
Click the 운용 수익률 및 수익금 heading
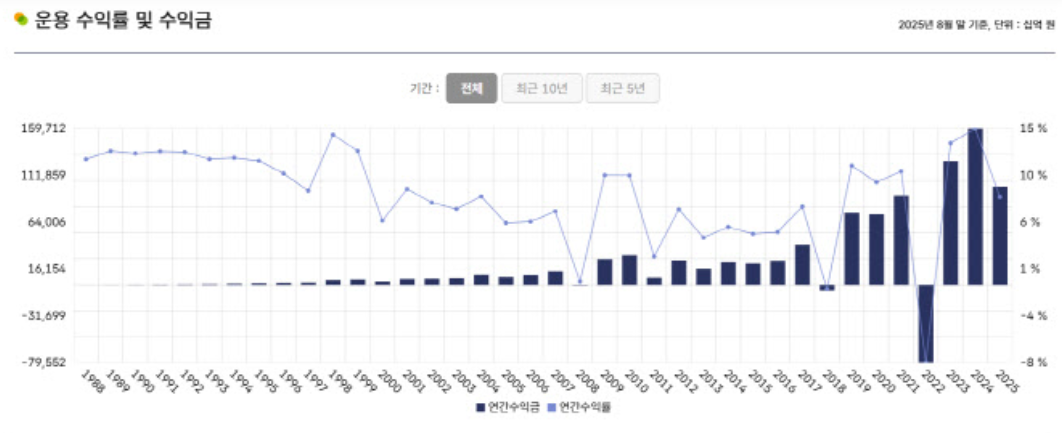pos(123,20)
